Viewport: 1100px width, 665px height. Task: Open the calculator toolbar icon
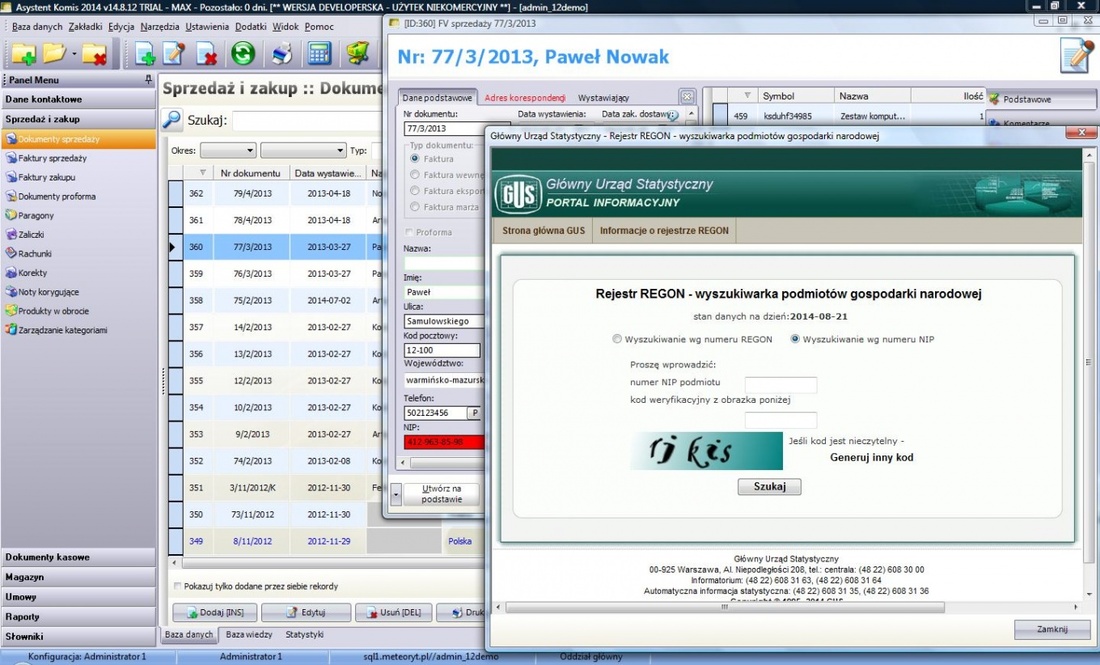319,53
